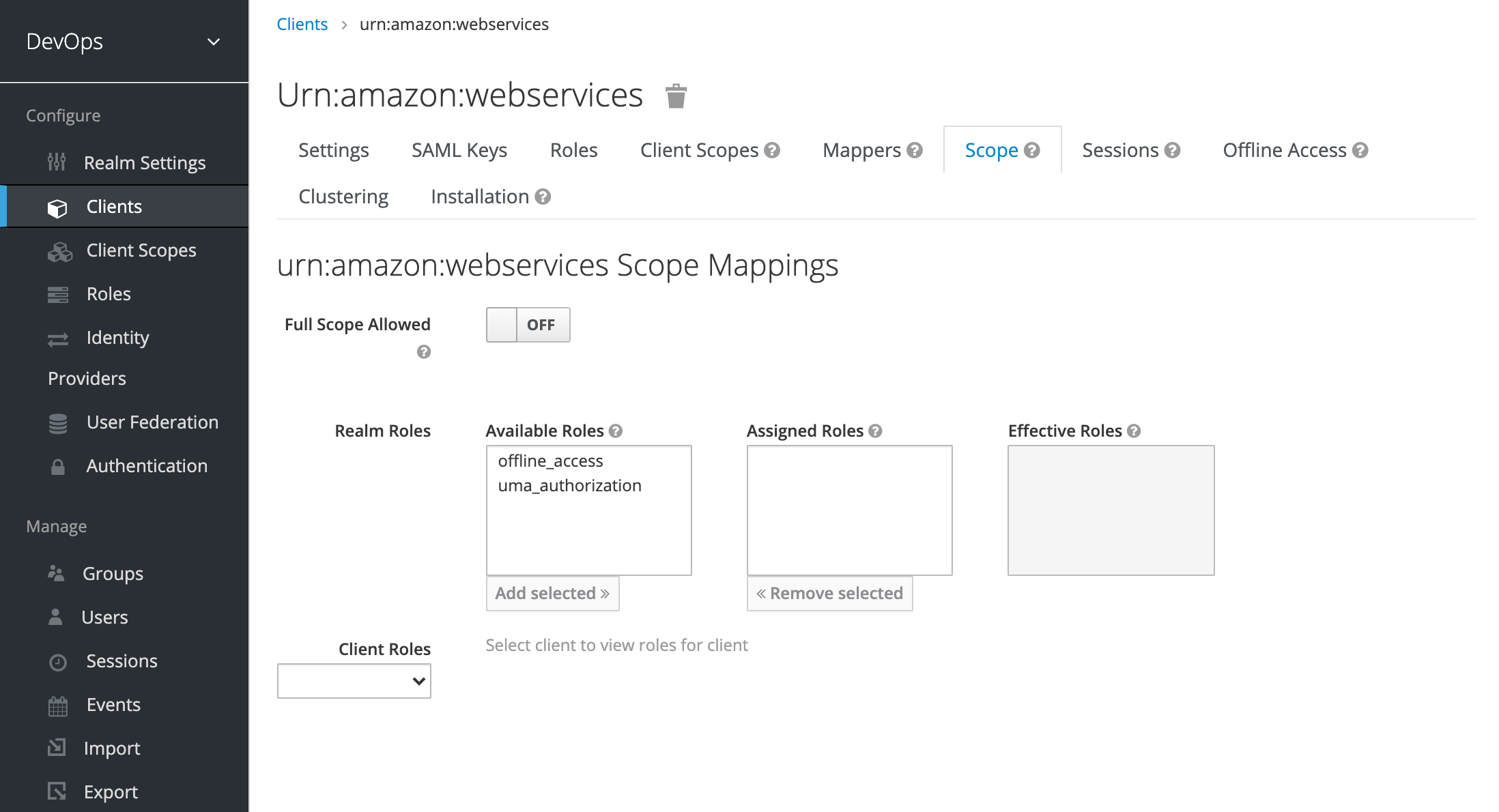Select the Clients cube icon in sidebar
The width and height of the screenshot is (1499, 812).
58,207
